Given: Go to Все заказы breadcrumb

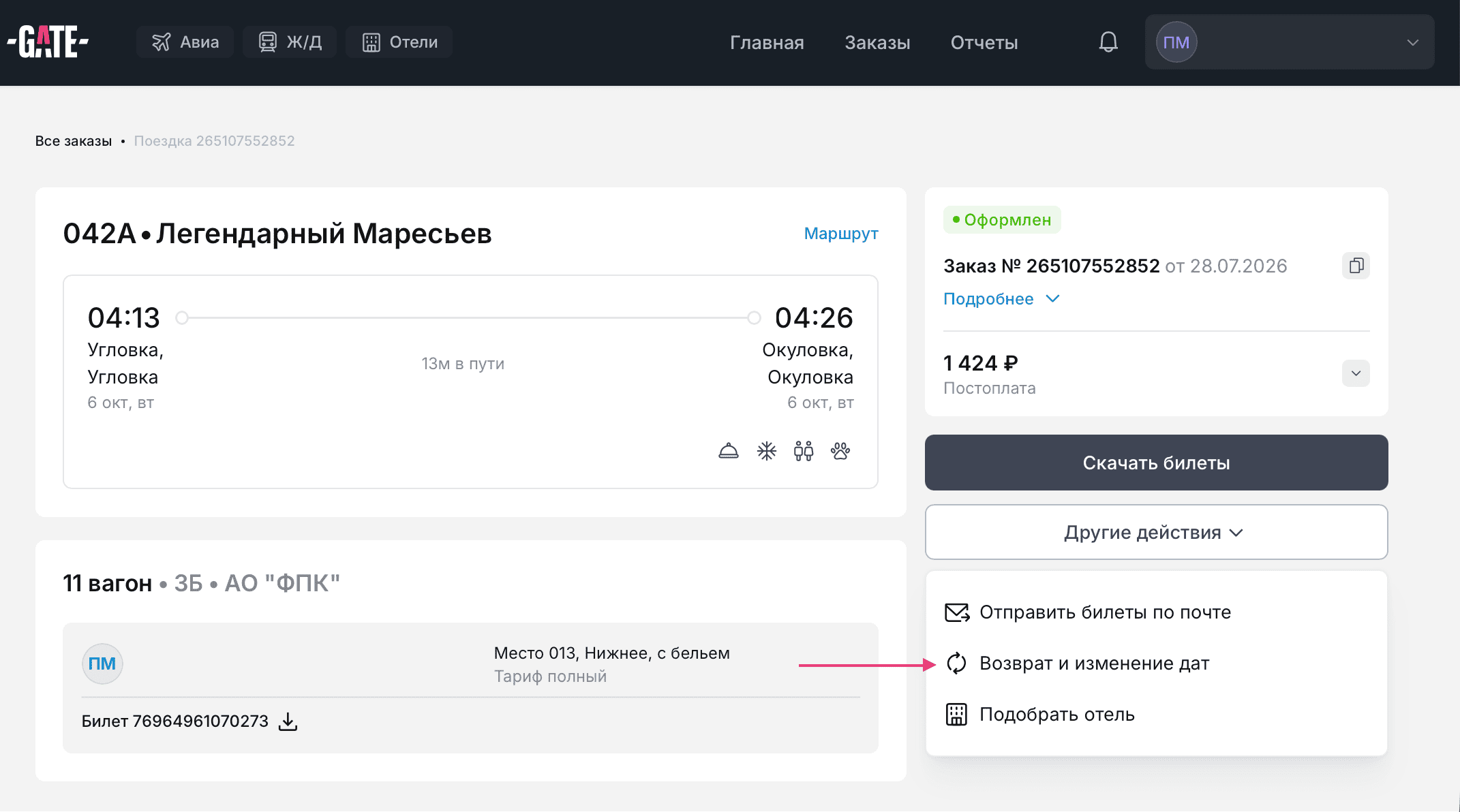Looking at the screenshot, I should click(x=74, y=141).
